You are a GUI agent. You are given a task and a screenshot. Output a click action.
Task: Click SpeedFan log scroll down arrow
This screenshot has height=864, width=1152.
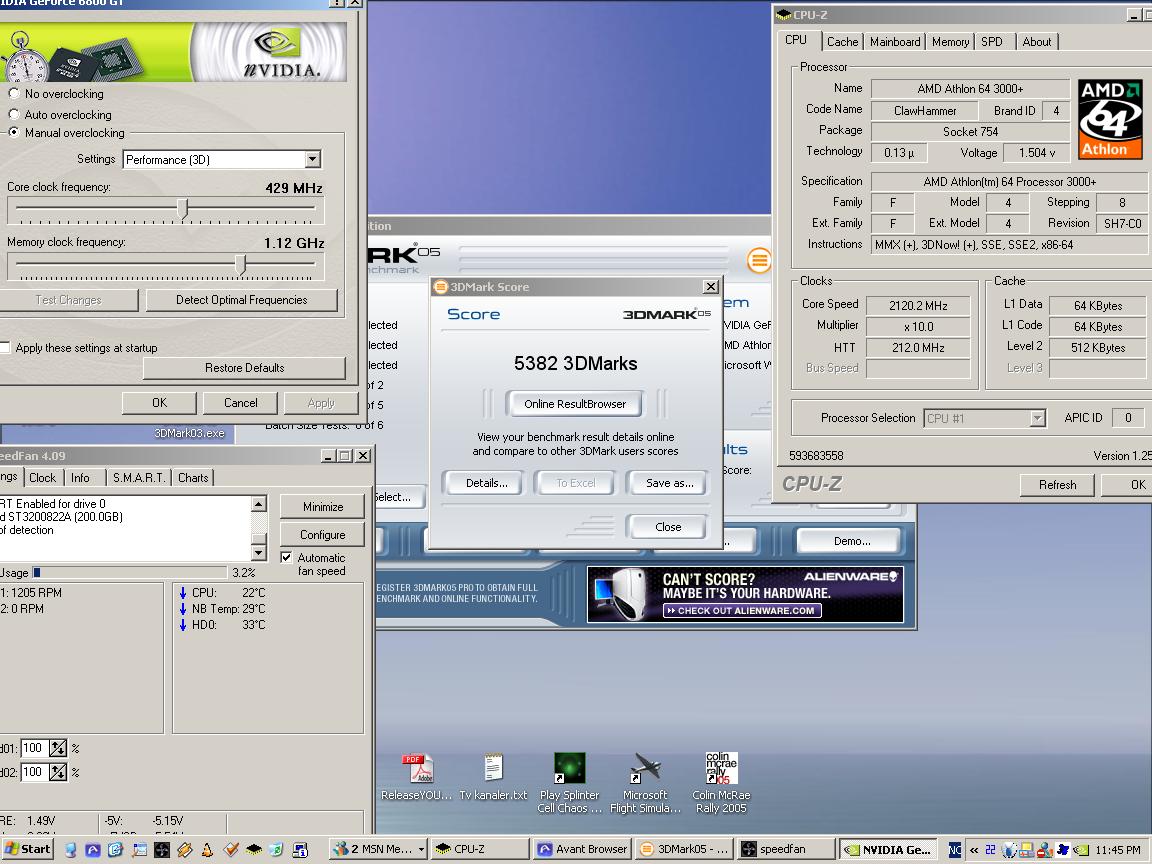click(x=259, y=552)
